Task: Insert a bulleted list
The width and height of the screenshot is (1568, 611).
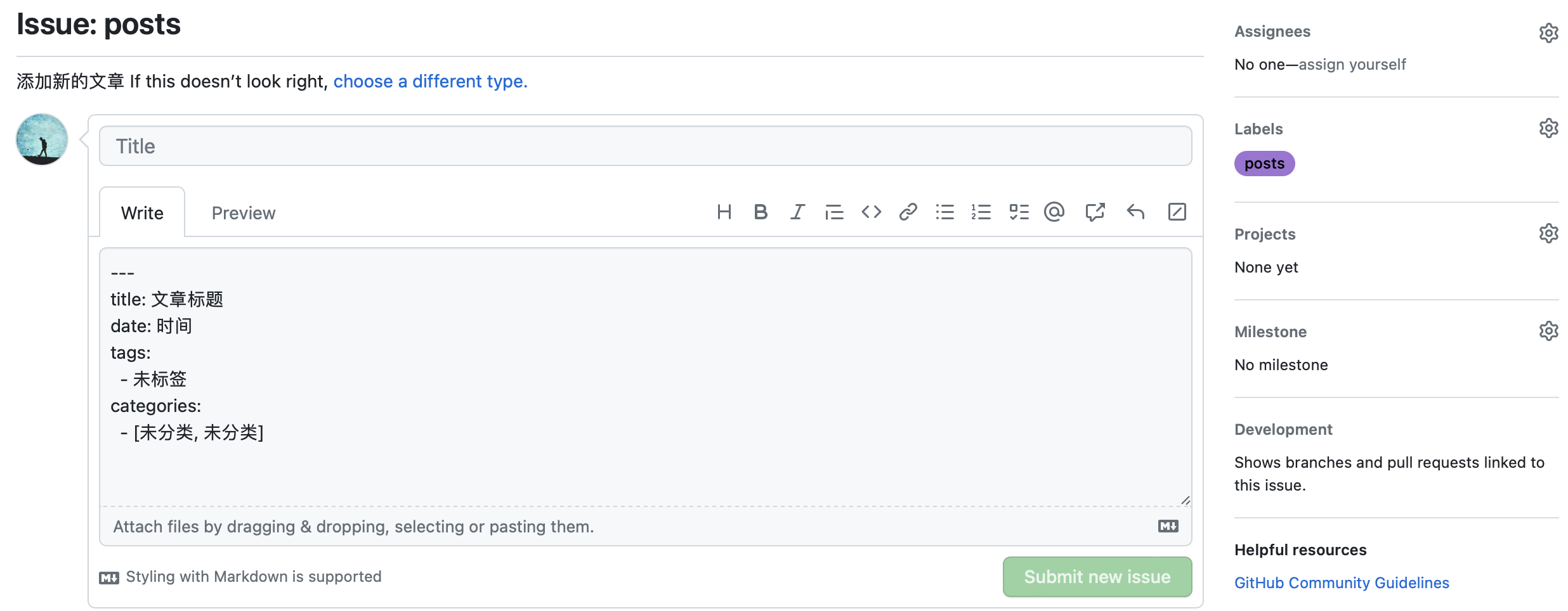Action: click(x=944, y=212)
